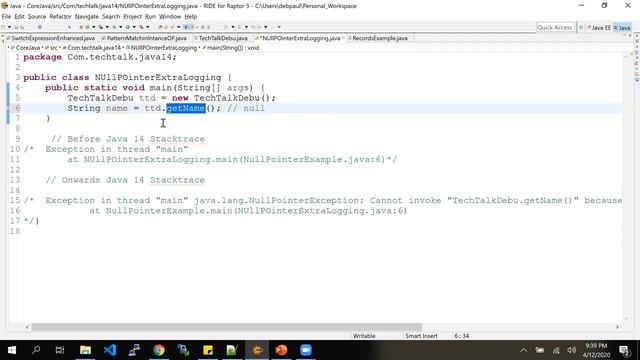This screenshot has width=640, height=360.
Task: Open the Help menu
Action: 191,16
